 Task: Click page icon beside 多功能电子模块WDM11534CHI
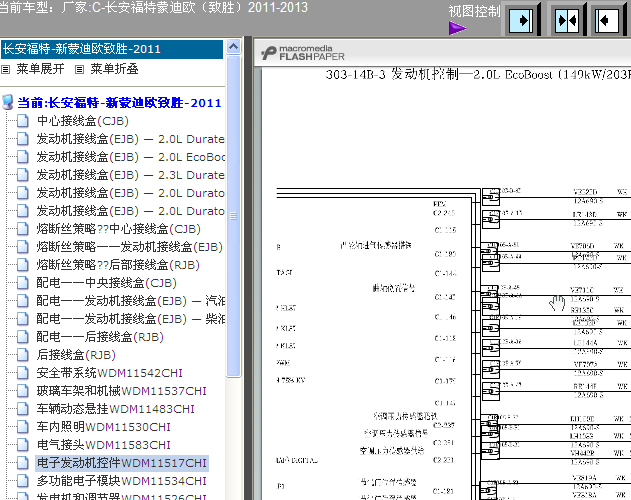tap(23, 481)
